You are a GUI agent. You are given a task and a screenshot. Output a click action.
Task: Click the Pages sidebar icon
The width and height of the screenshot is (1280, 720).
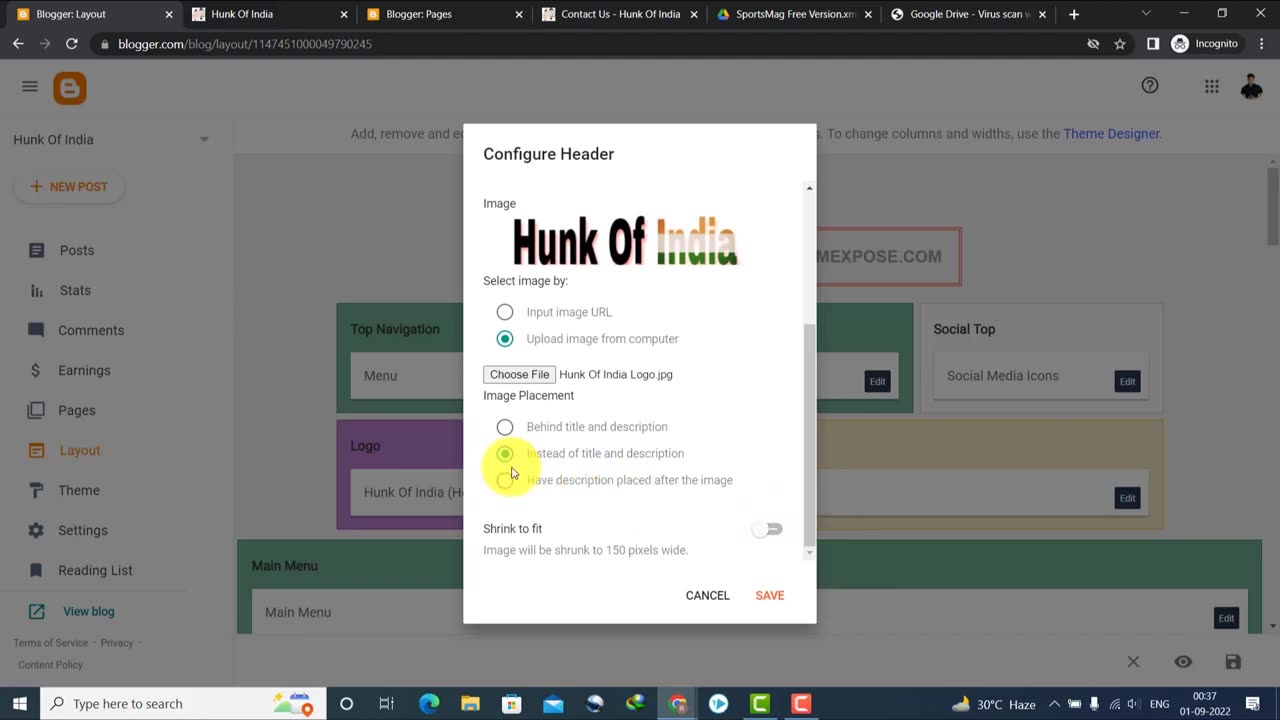point(36,410)
